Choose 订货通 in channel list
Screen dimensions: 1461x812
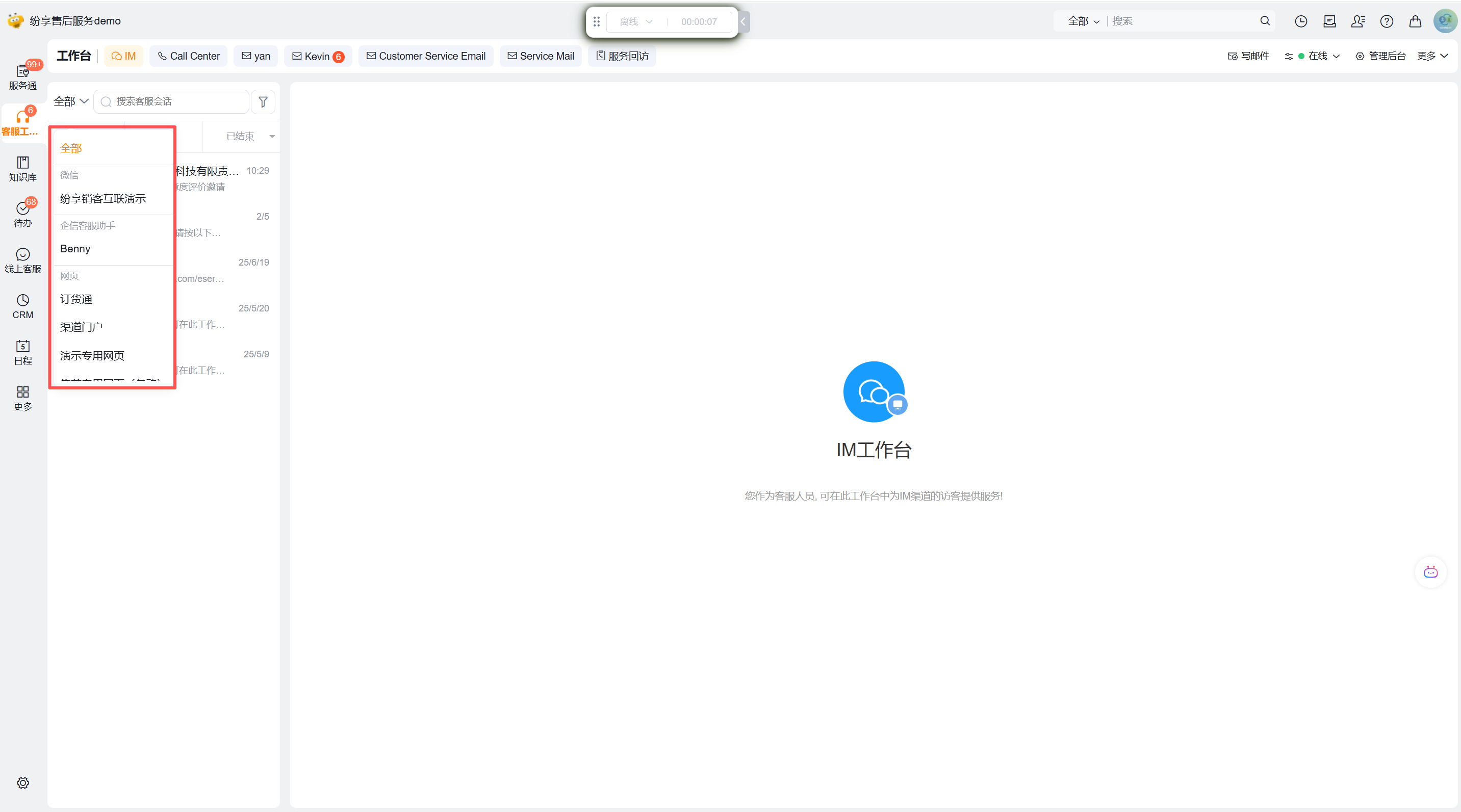76,299
